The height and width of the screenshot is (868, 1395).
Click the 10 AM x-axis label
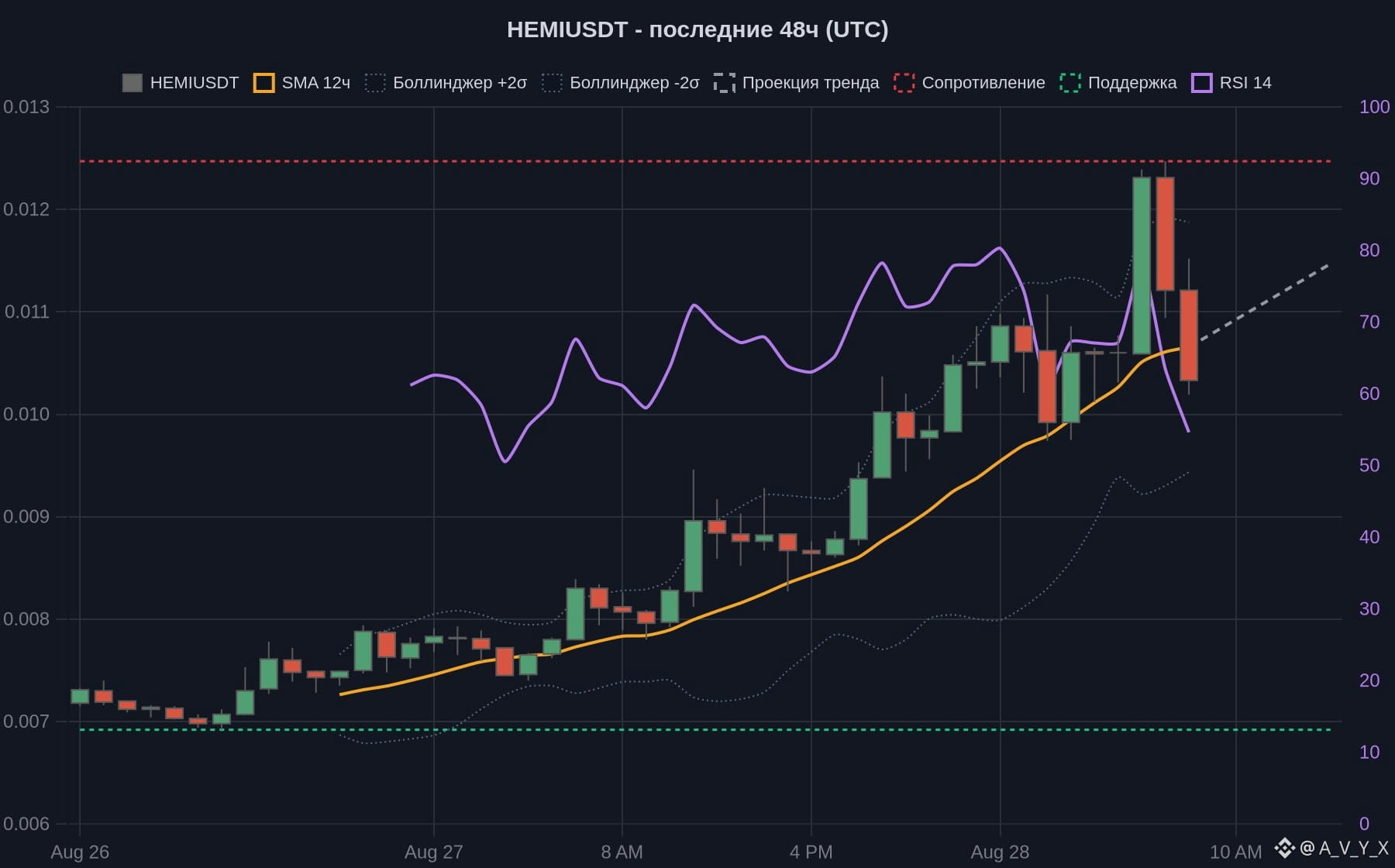pos(1235,852)
